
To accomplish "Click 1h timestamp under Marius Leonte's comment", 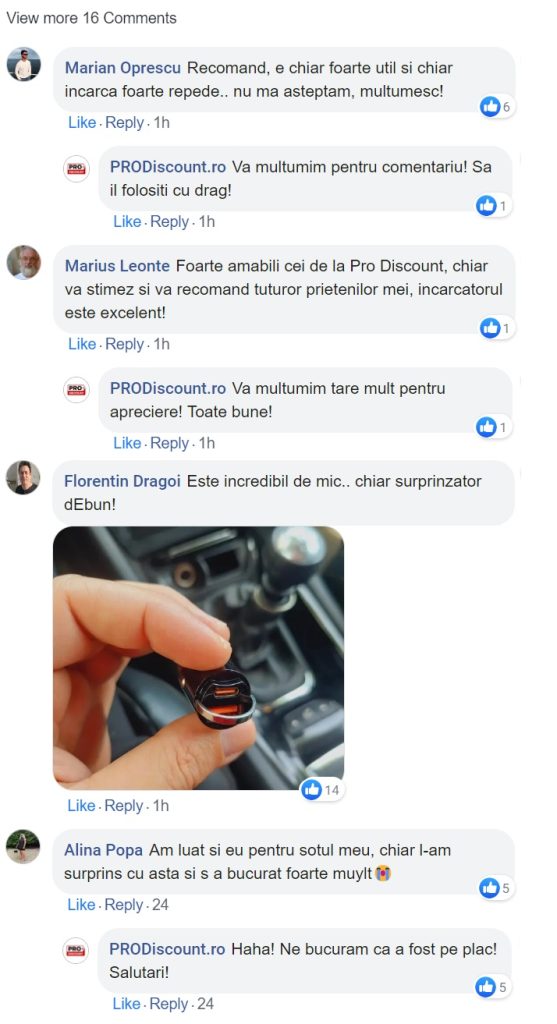I will pyautogui.click(x=161, y=344).
